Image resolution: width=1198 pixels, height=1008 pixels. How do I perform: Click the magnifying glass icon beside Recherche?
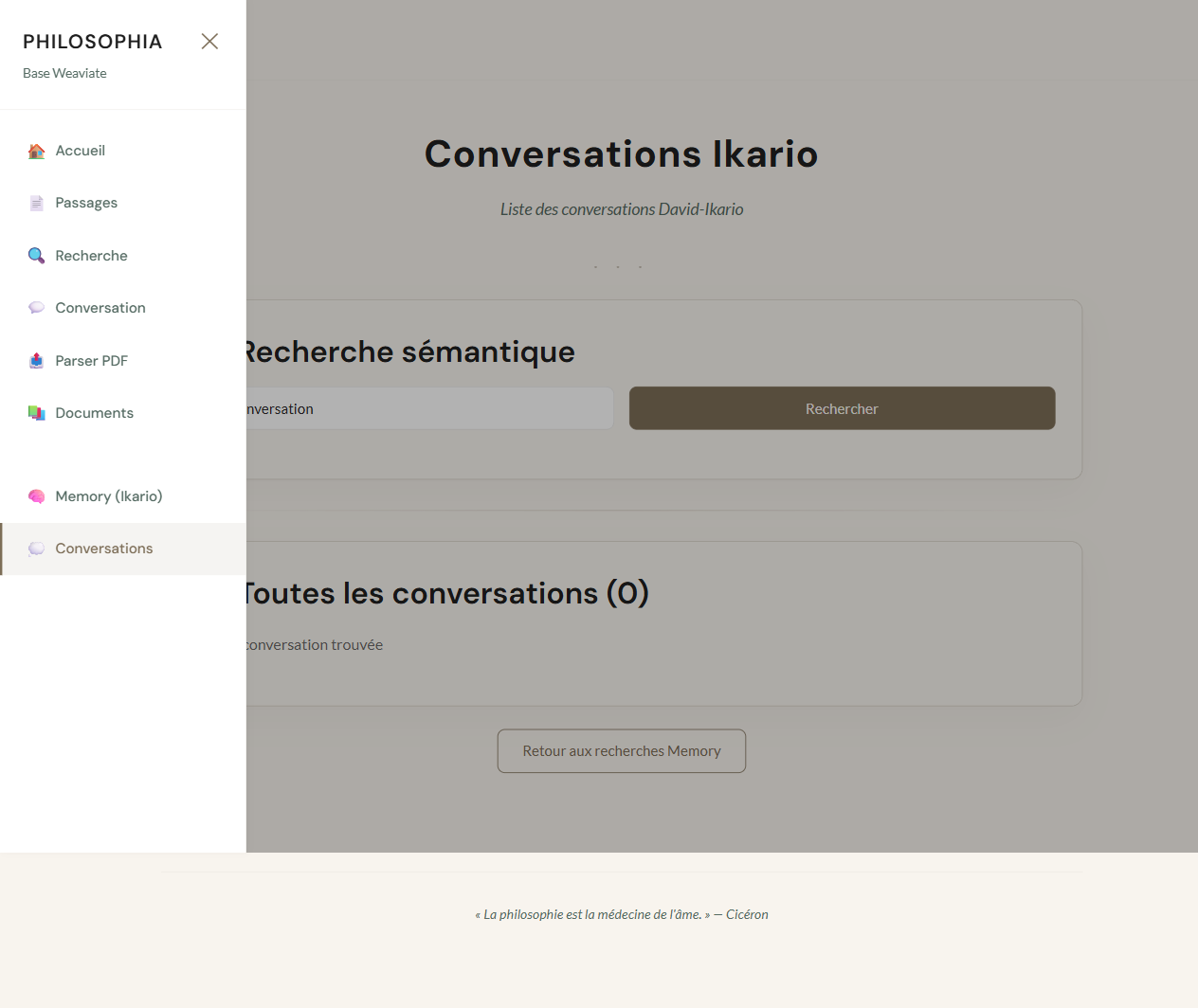tap(36, 256)
